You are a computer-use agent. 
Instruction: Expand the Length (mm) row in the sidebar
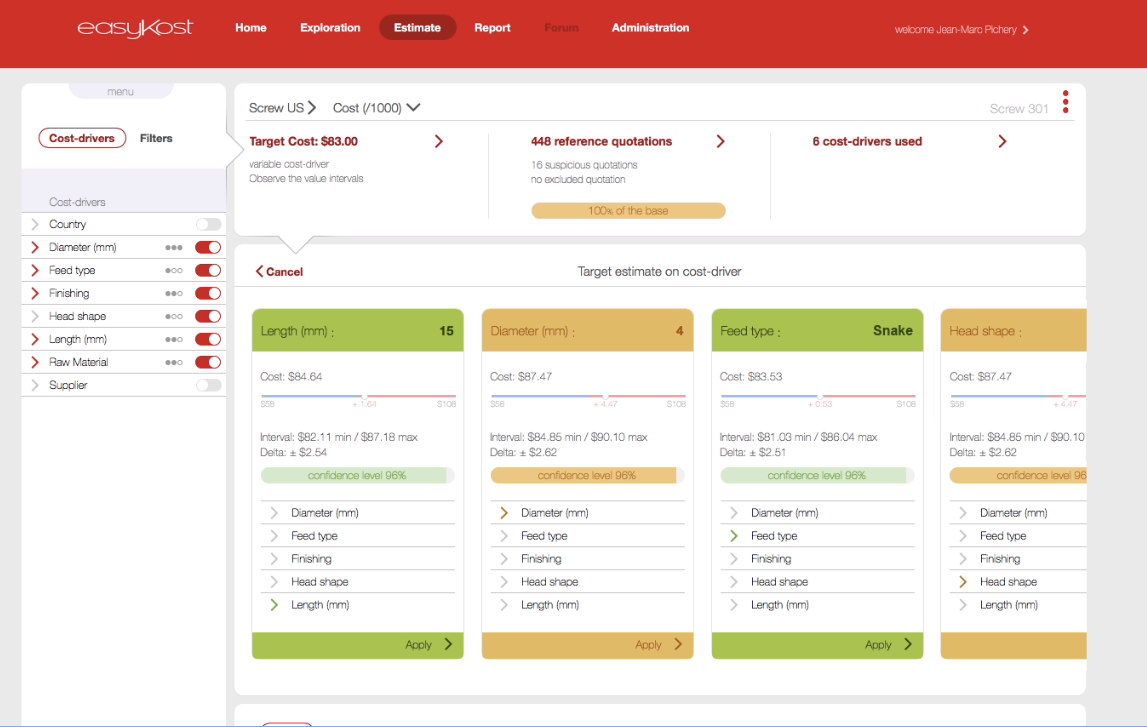point(34,339)
